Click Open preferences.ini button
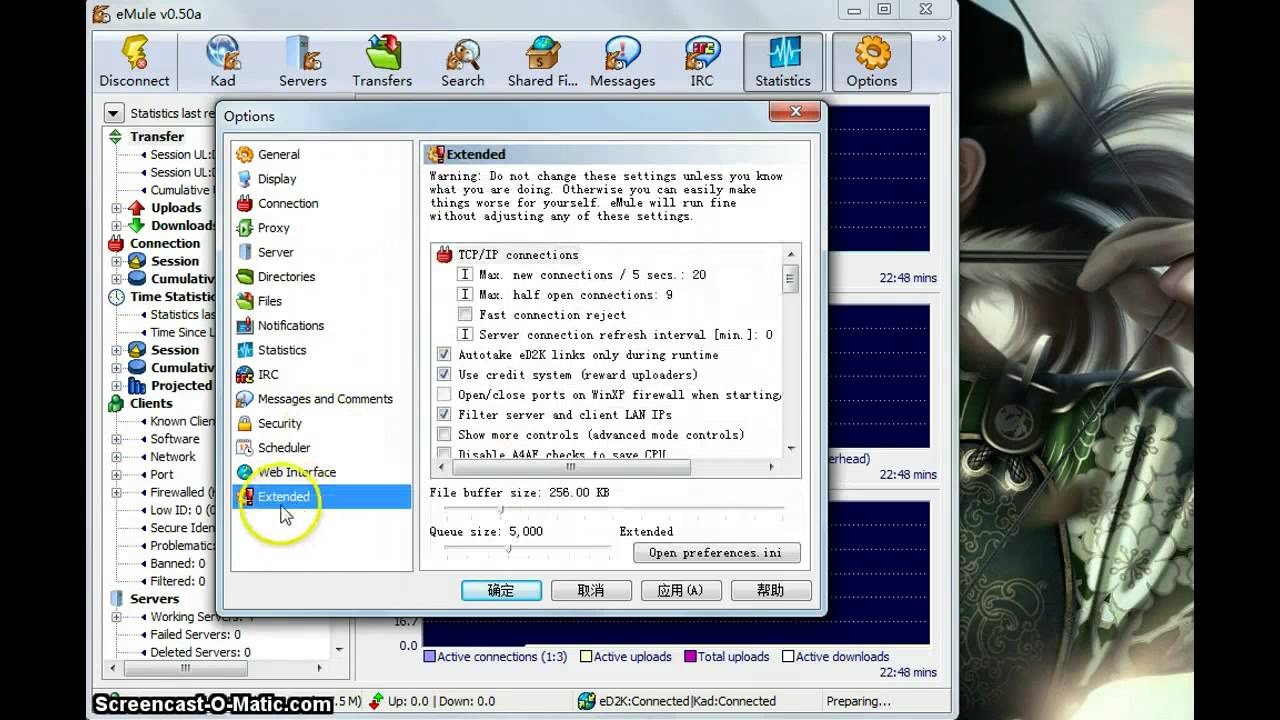The width and height of the screenshot is (1280, 720). tap(716, 553)
